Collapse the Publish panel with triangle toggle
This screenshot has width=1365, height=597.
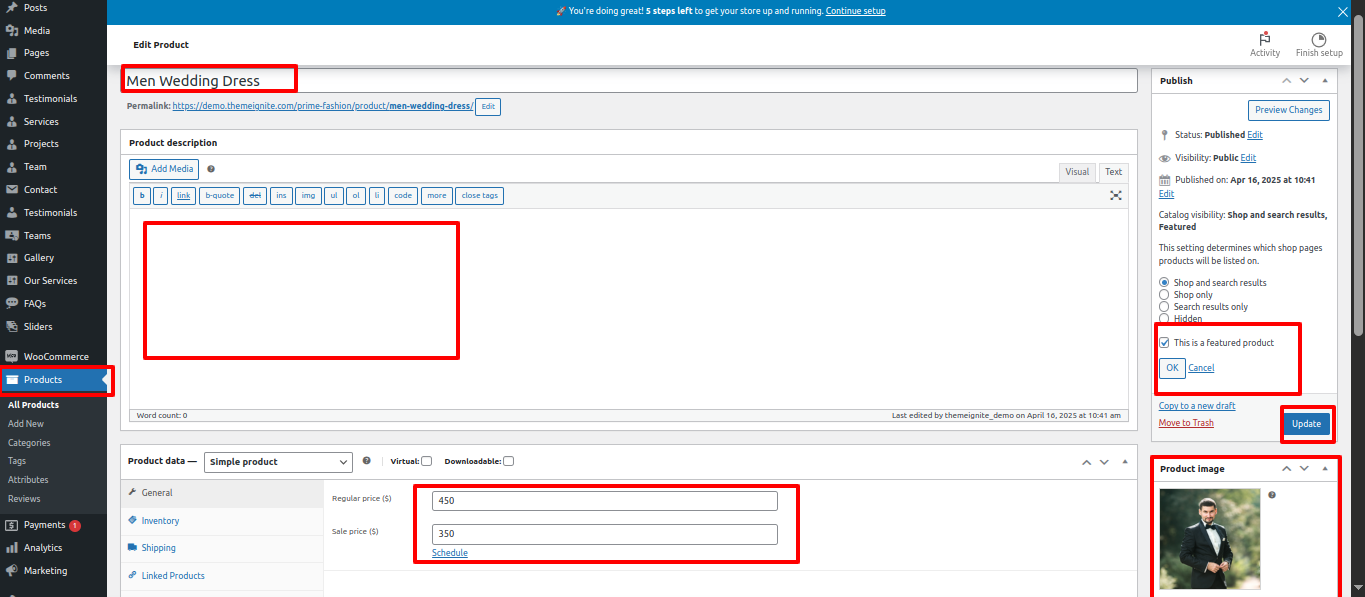point(1325,81)
